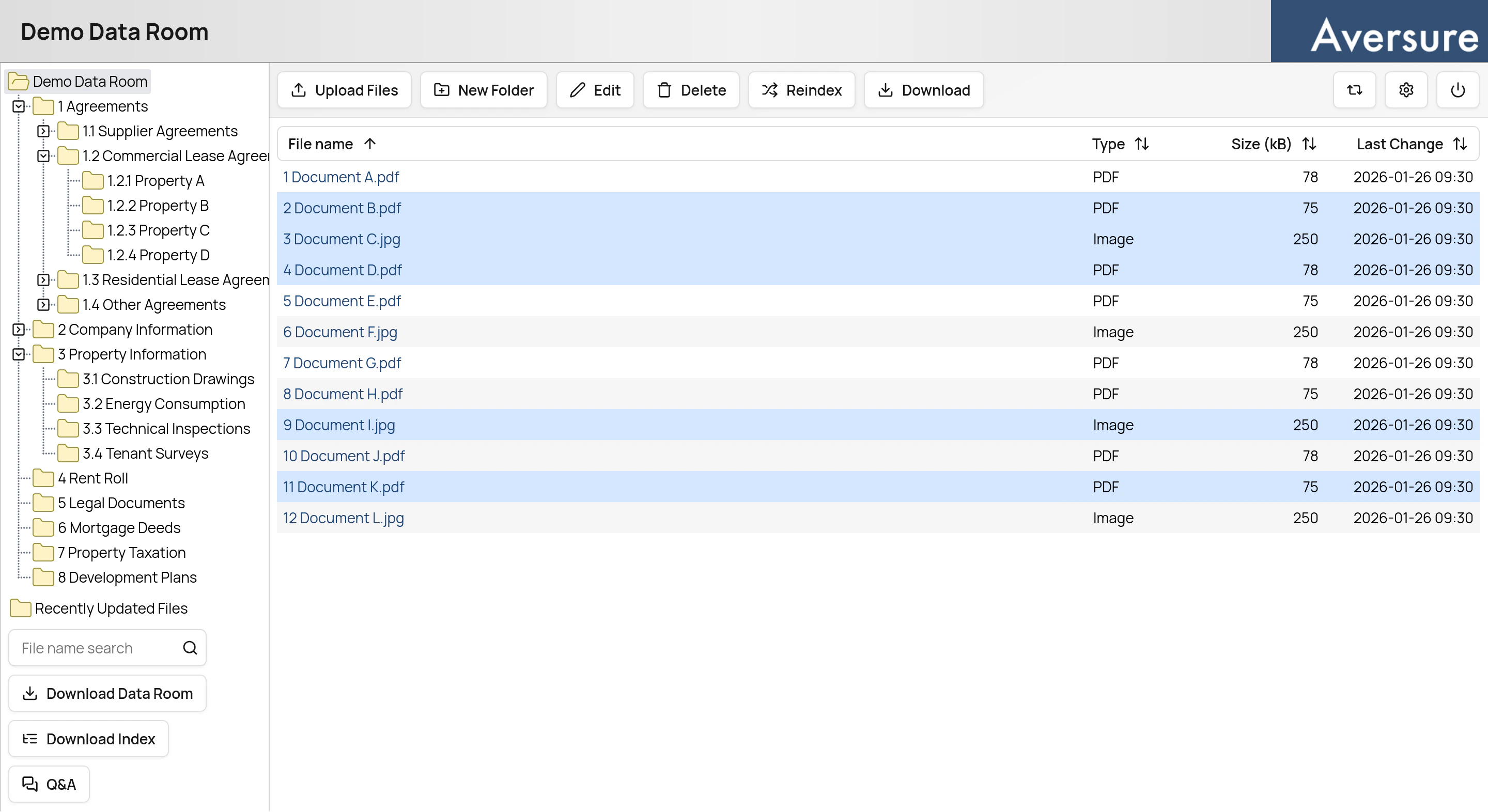Select the Recently Updated Files view
Viewport: 1488px width, 812px height.
[111, 608]
